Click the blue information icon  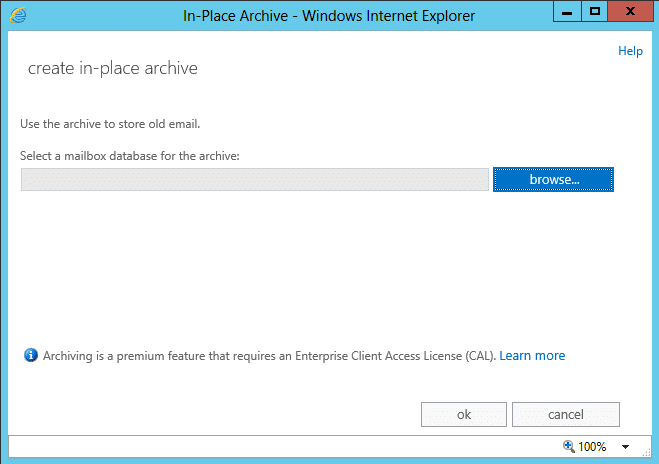[31, 355]
